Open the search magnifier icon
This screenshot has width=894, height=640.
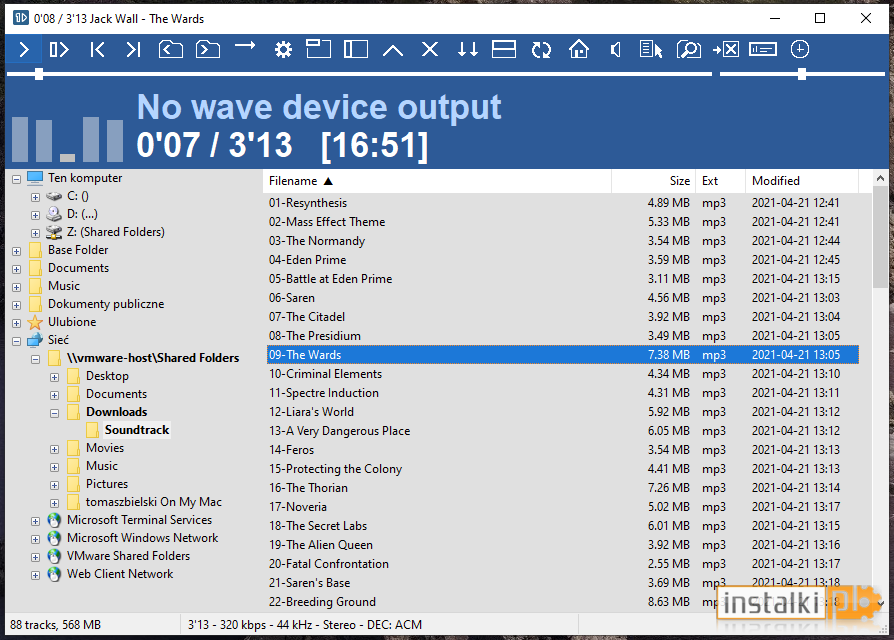[688, 50]
